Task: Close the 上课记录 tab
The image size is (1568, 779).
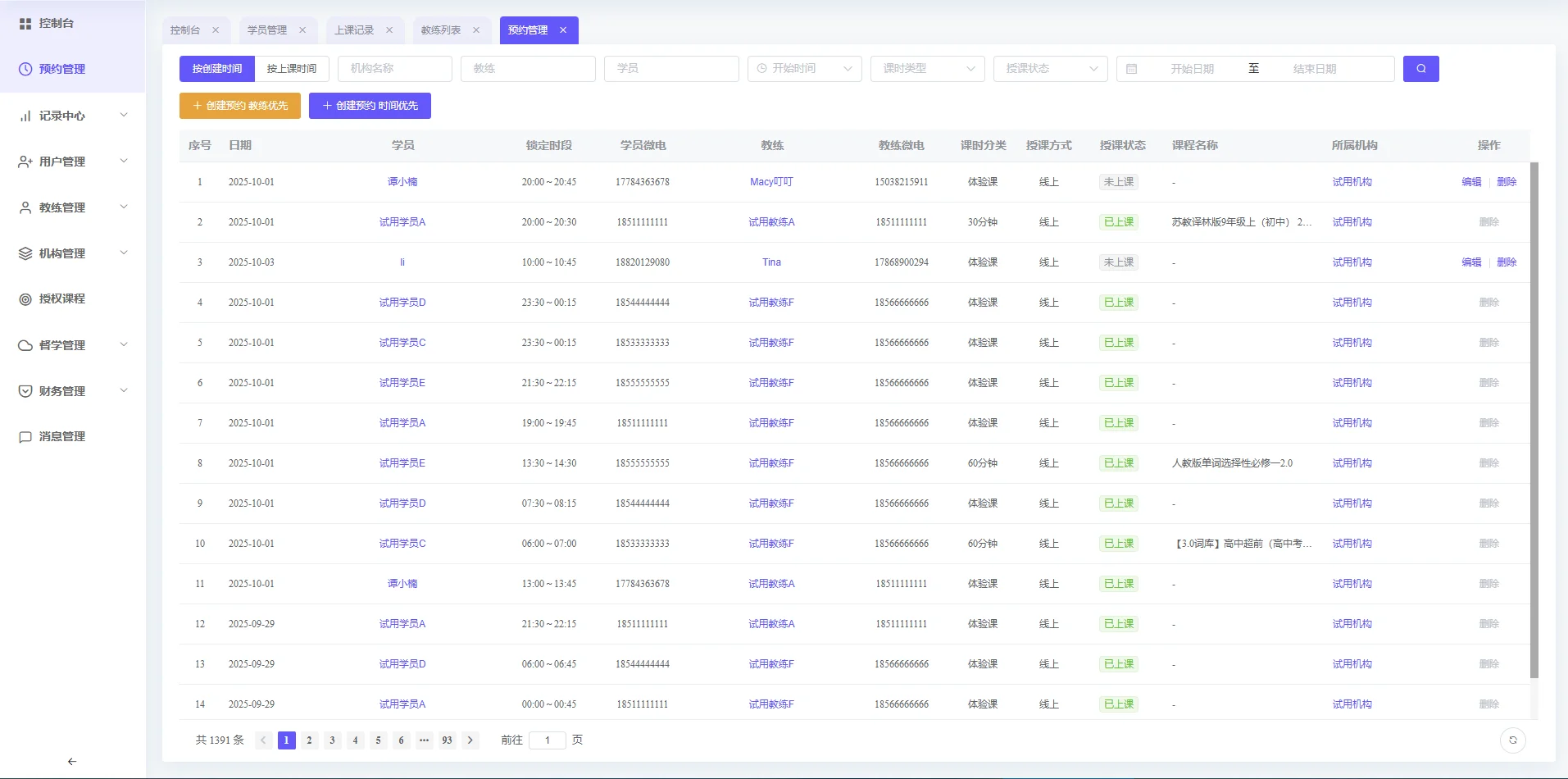Action: point(389,30)
